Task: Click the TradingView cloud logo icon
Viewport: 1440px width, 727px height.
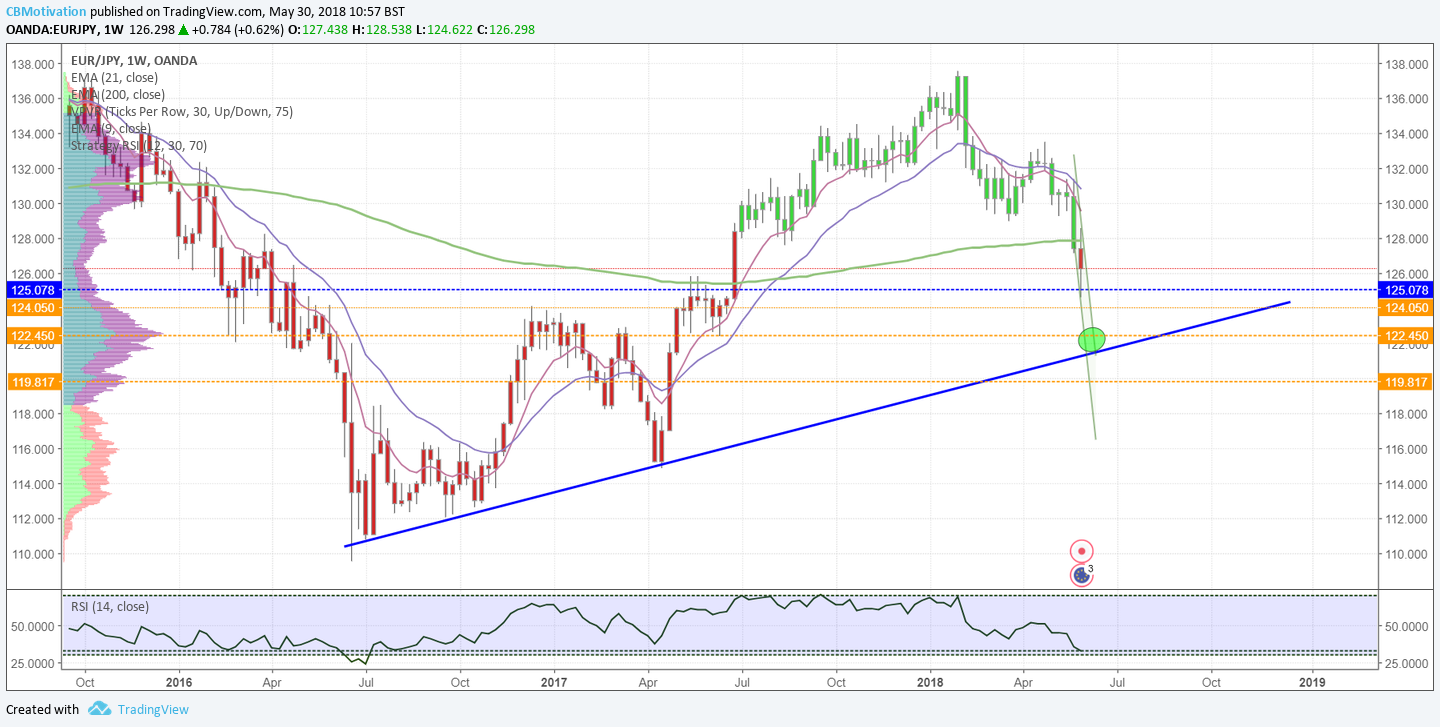Action: tap(99, 709)
